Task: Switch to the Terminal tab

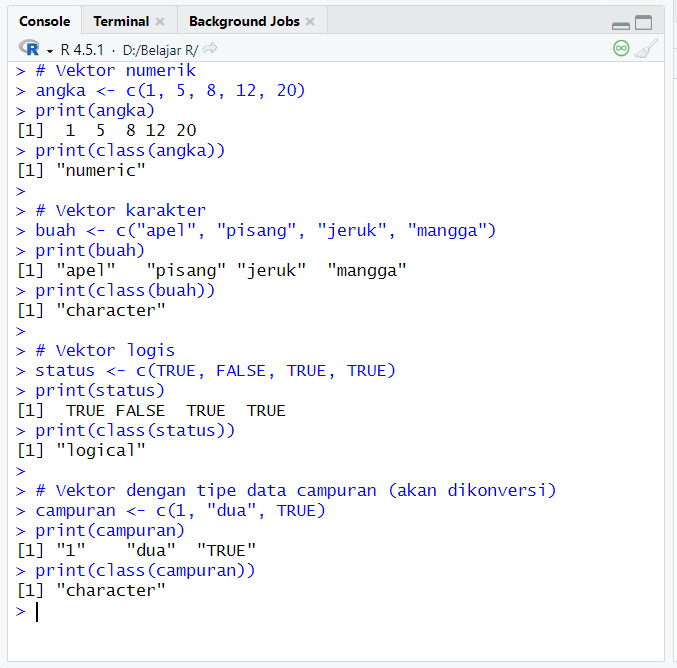Action: click(120, 21)
